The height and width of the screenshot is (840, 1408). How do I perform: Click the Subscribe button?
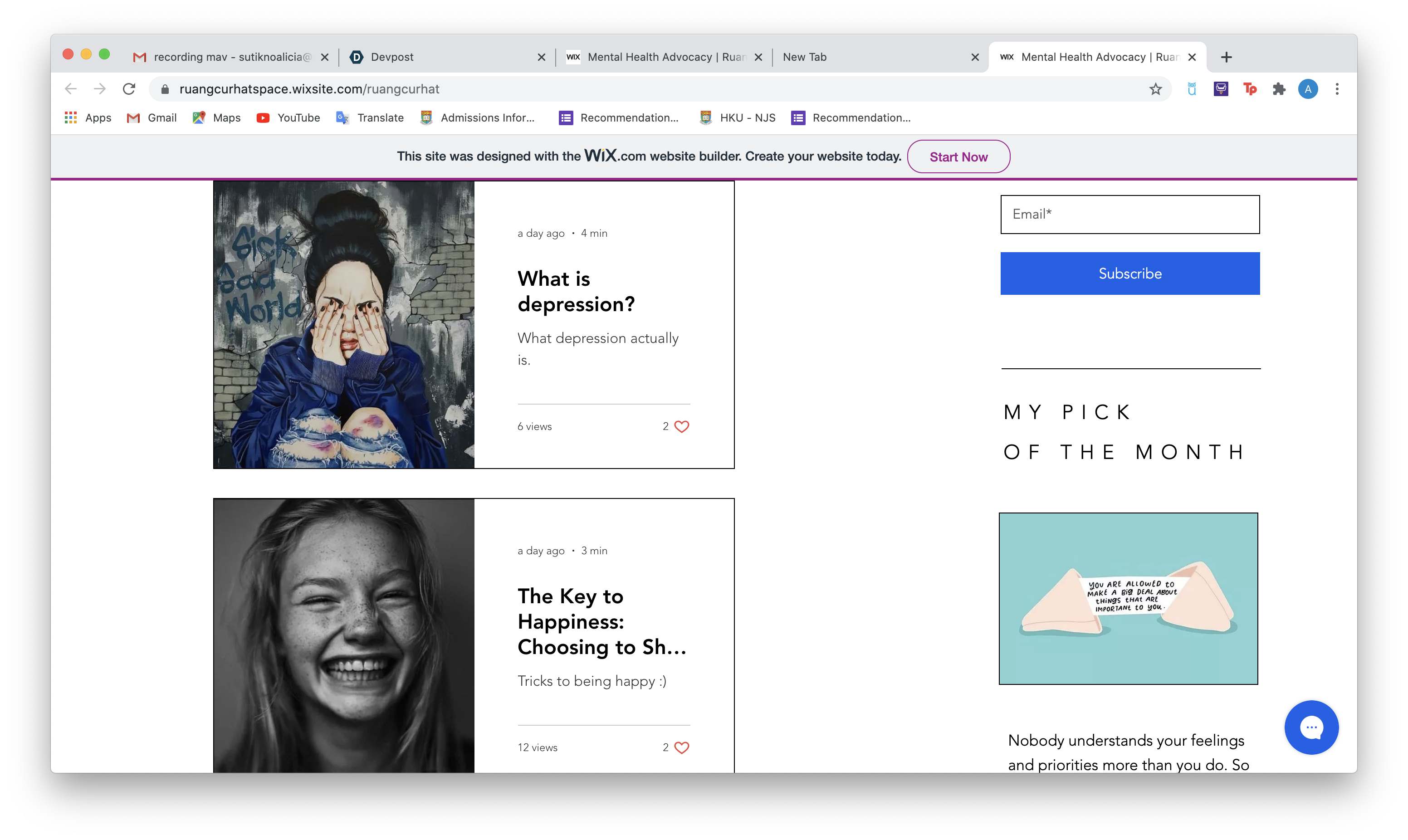1129,273
